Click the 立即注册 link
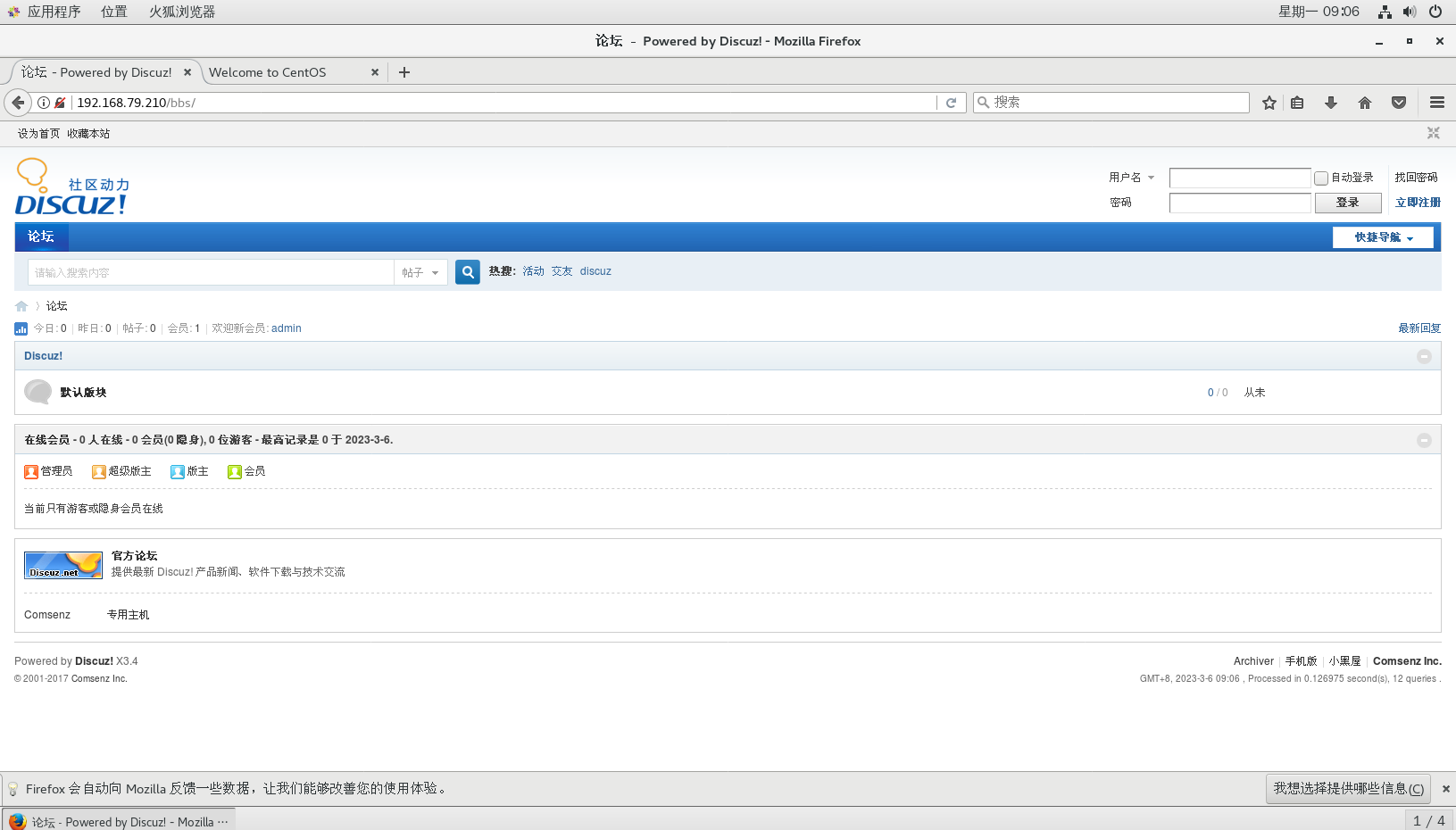This screenshot has height=830, width=1456. (x=1418, y=203)
